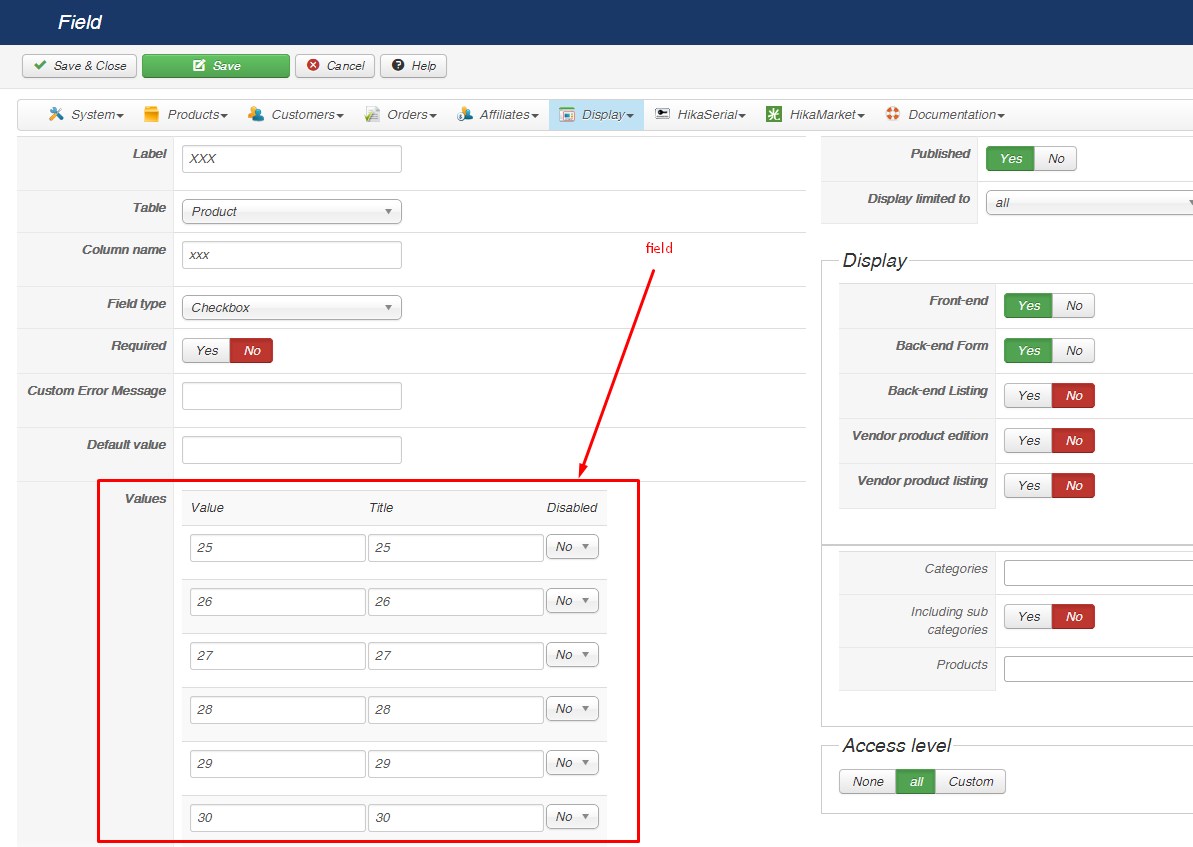Open the System menu
This screenshot has width=1193, height=847.
click(86, 114)
